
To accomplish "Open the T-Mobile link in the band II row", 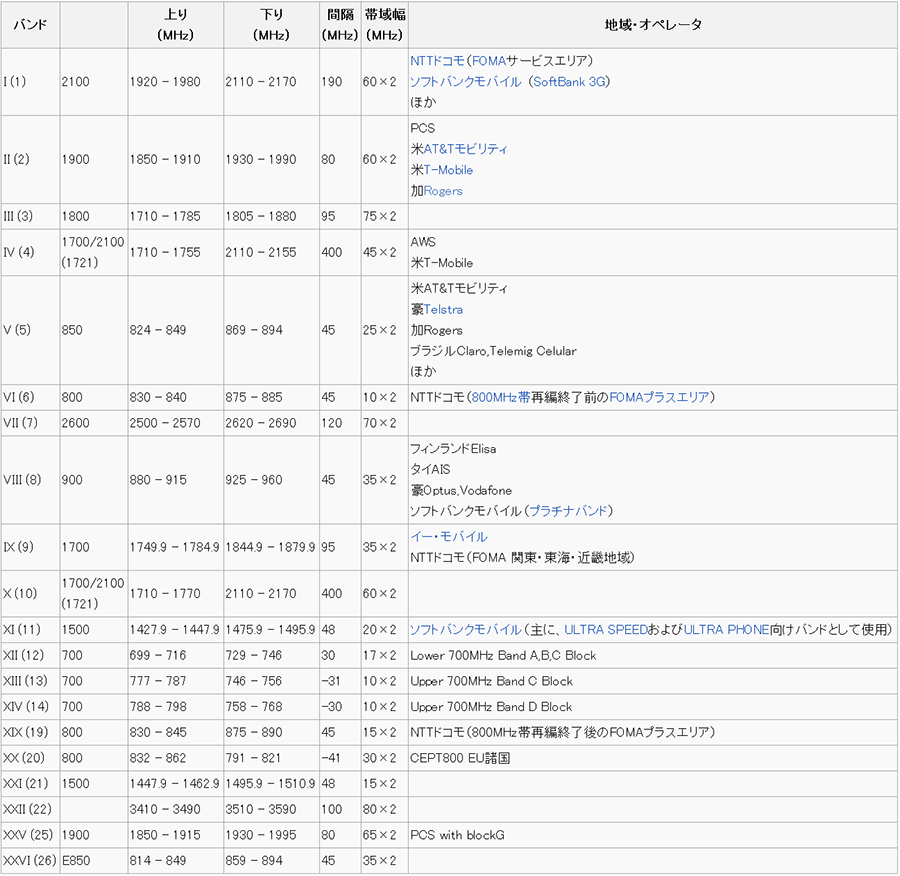I will [448, 170].
